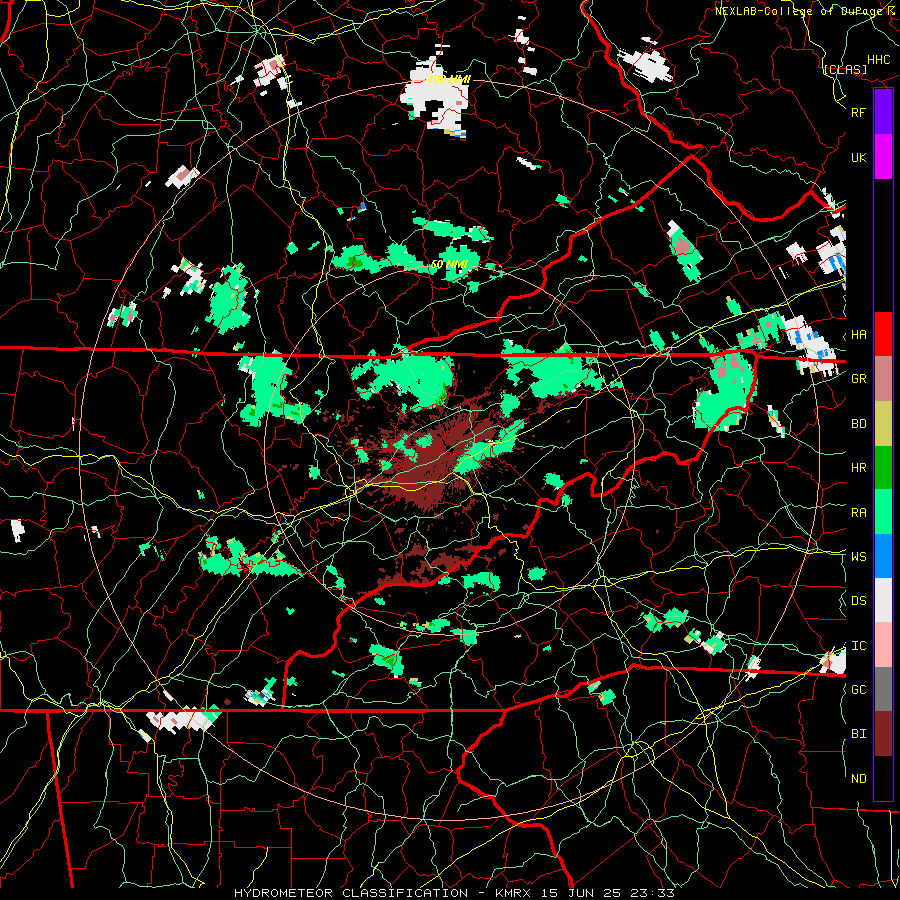Click the HA red legend swatch
The width and height of the screenshot is (900, 900).
(883, 334)
